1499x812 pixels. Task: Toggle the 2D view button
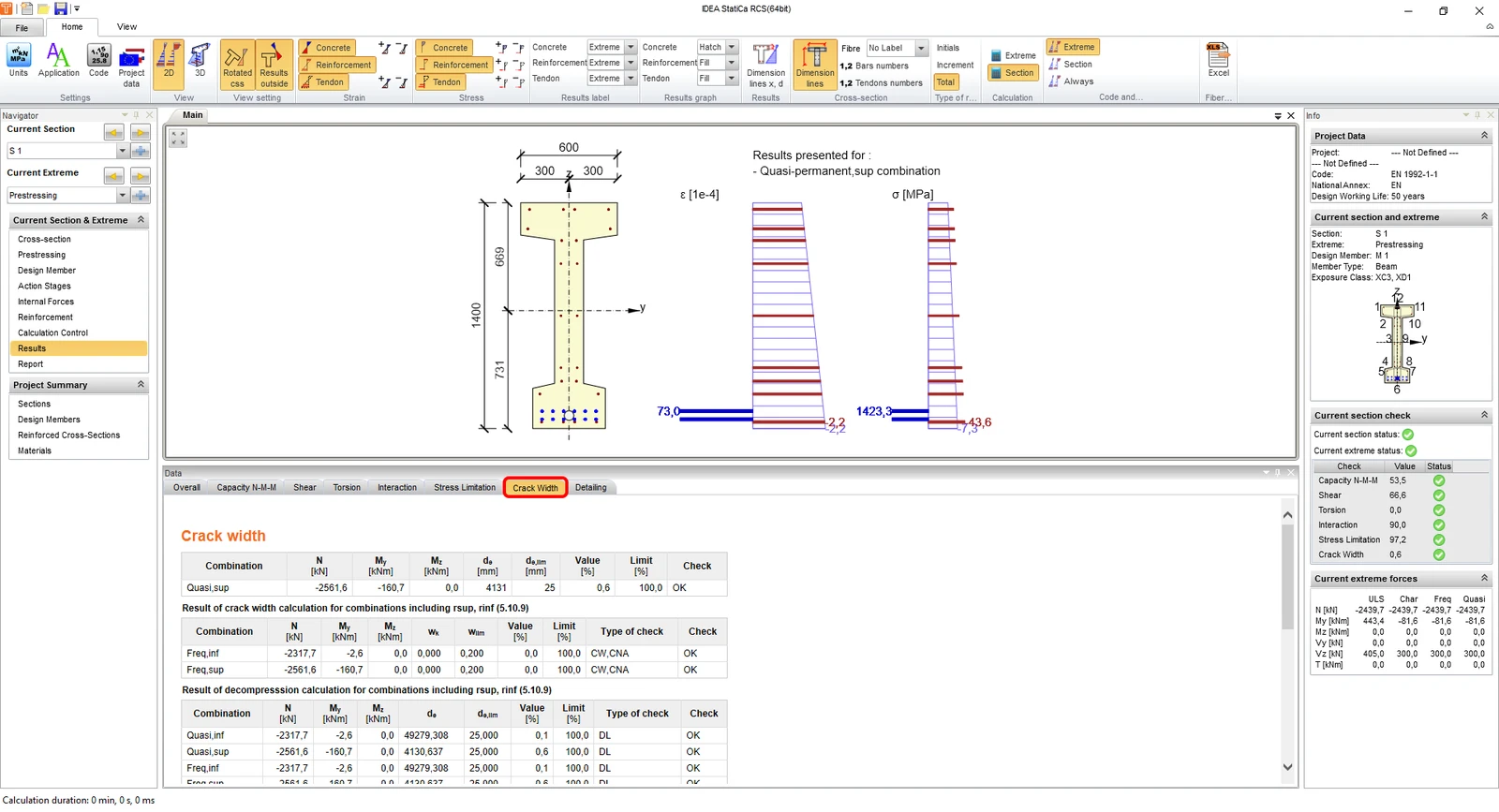(x=169, y=66)
